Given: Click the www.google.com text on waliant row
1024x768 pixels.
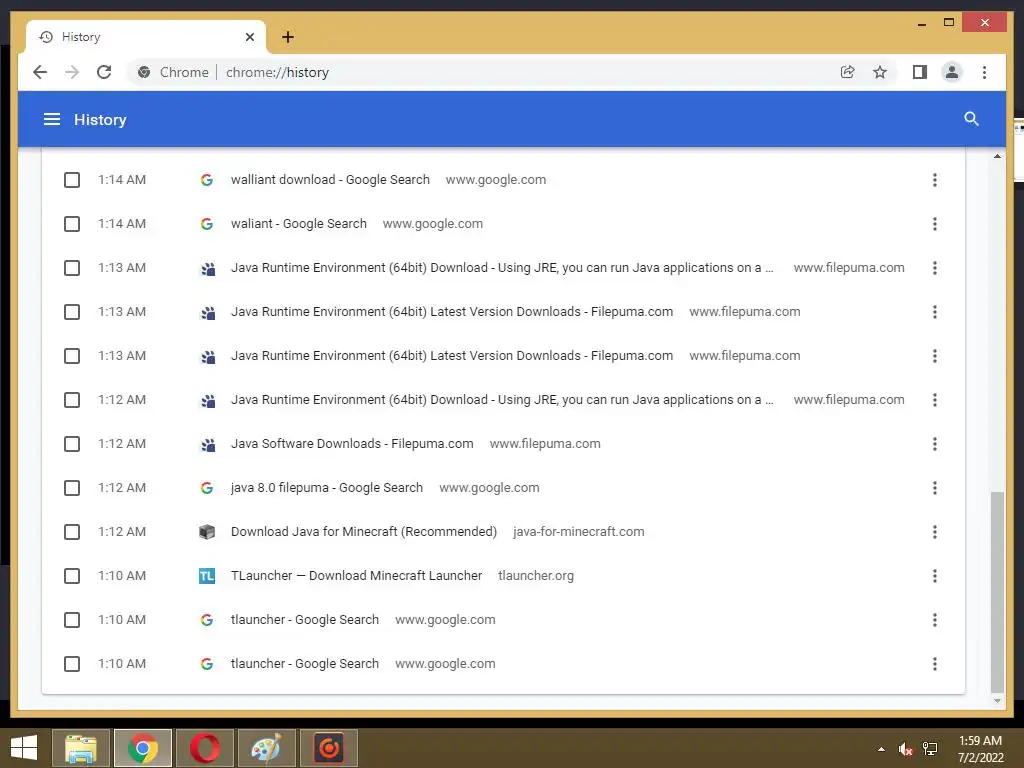Looking at the screenshot, I should (432, 224).
